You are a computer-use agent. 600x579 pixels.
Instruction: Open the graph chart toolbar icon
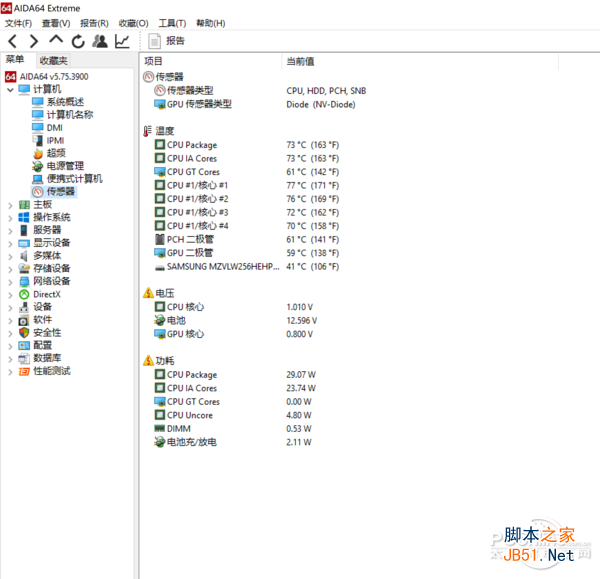click(x=122, y=41)
